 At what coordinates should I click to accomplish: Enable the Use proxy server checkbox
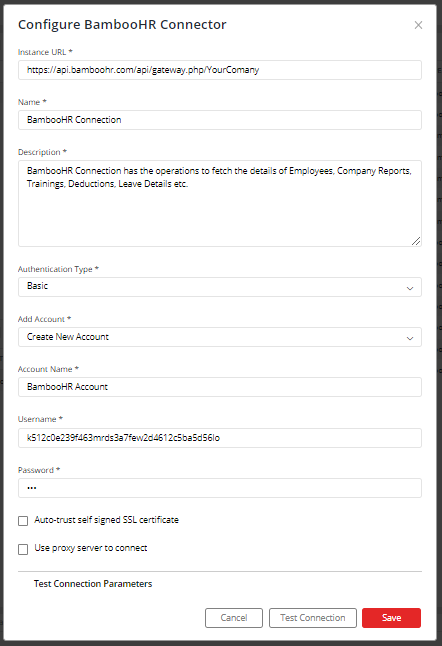pos(23,549)
